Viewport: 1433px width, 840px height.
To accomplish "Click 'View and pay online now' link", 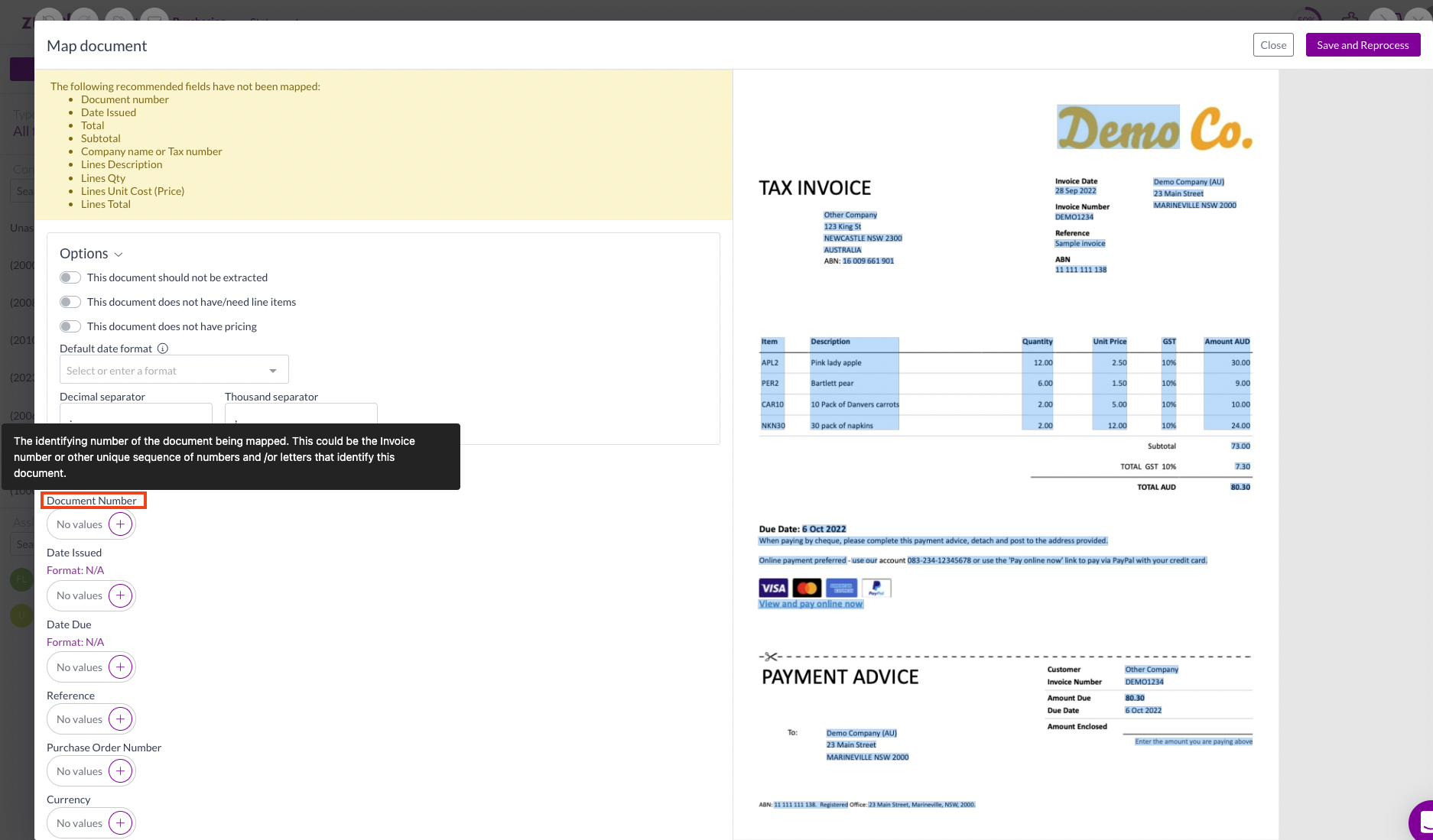I will click(x=811, y=604).
